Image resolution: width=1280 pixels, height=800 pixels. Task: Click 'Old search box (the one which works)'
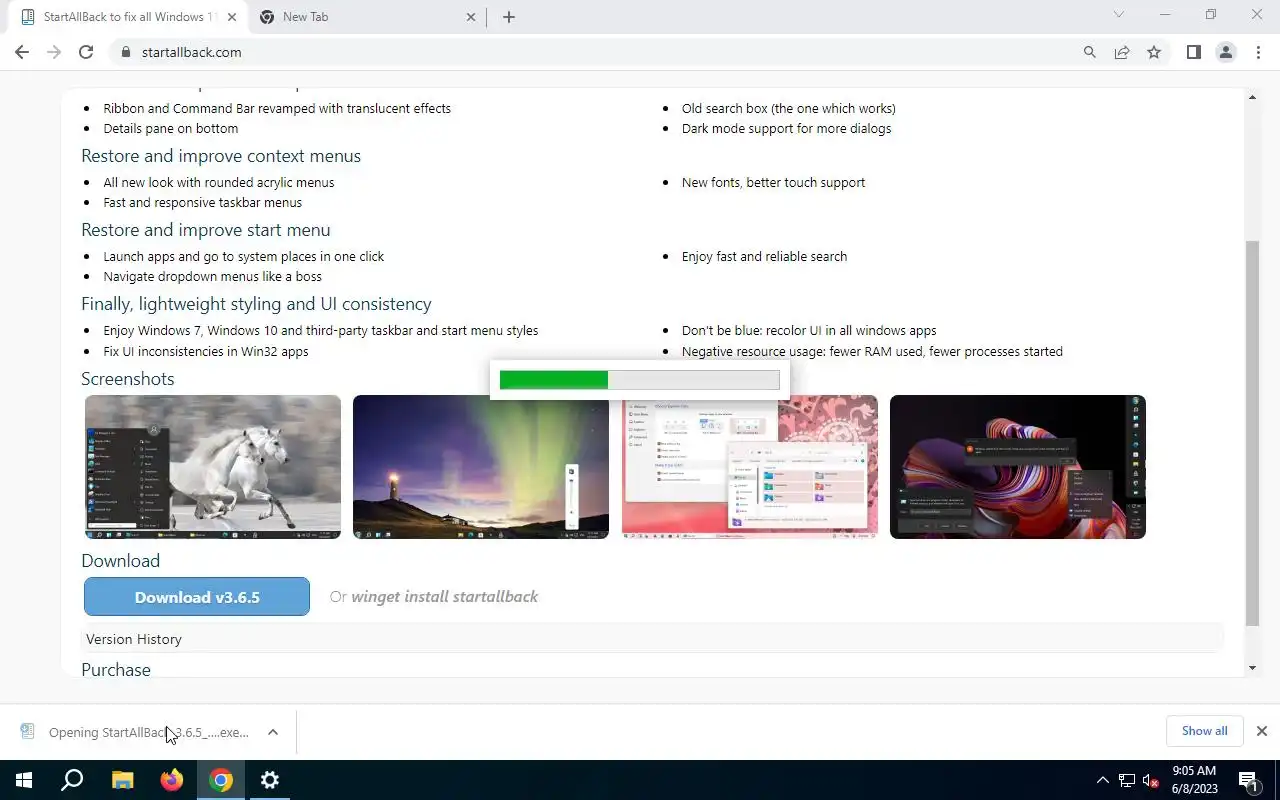point(789,108)
